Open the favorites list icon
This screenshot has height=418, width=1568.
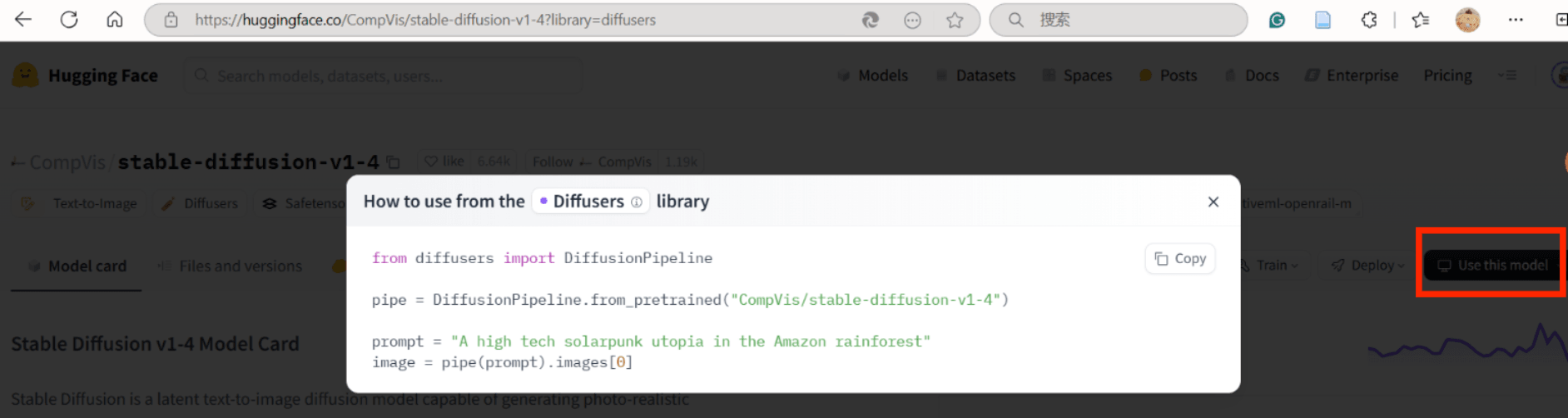[1421, 20]
